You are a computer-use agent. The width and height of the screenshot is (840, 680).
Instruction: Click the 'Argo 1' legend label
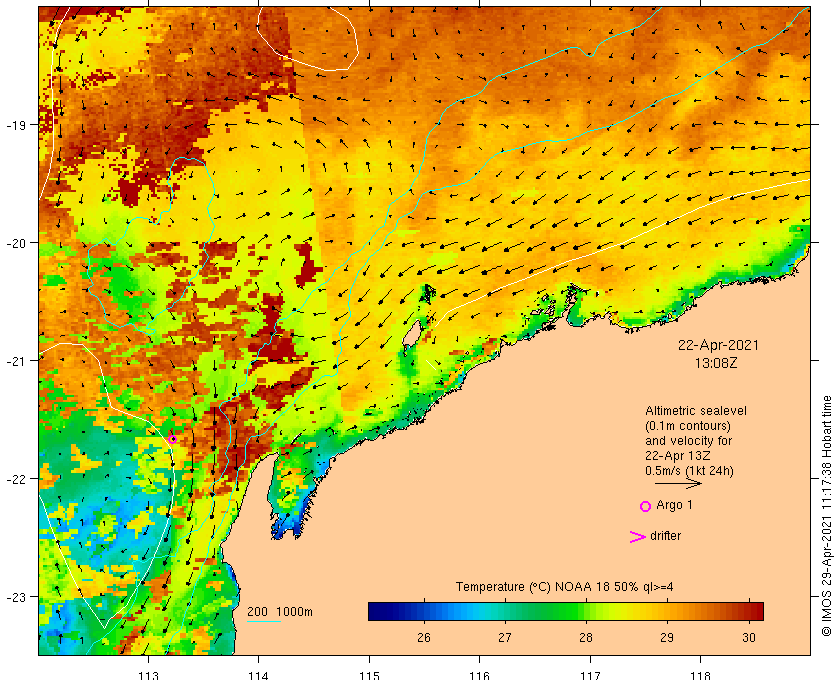click(x=674, y=505)
